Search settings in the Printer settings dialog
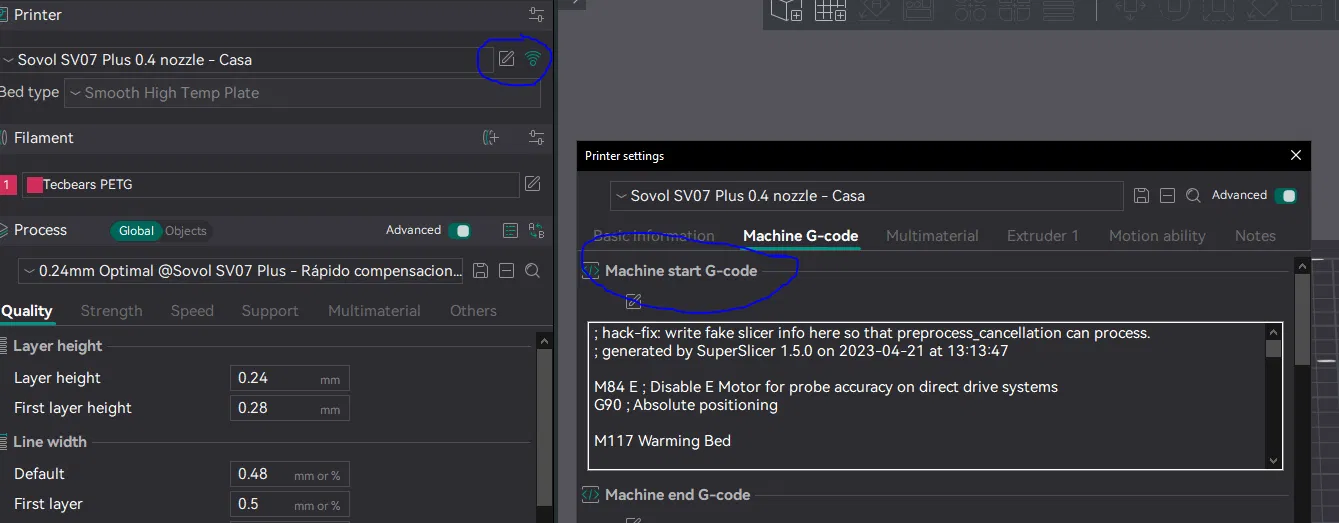 [x=1193, y=196]
